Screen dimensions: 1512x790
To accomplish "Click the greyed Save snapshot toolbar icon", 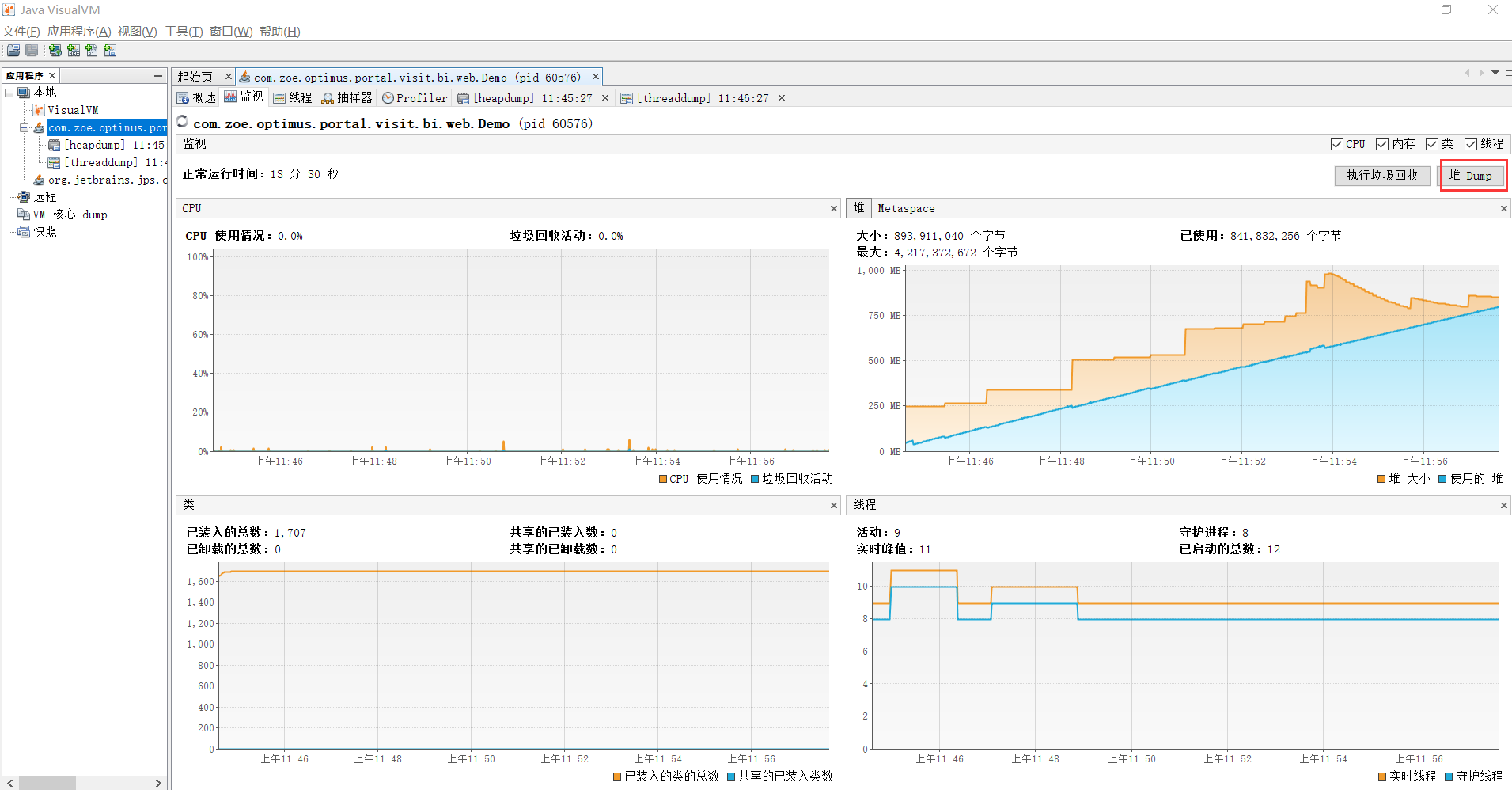I will pyautogui.click(x=32, y=51).
